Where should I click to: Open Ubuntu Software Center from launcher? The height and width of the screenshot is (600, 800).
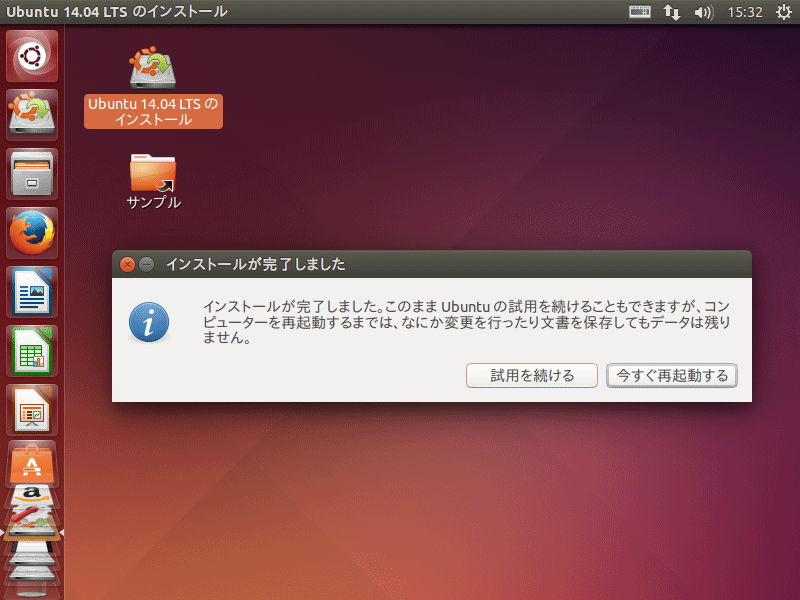(32, 462)
